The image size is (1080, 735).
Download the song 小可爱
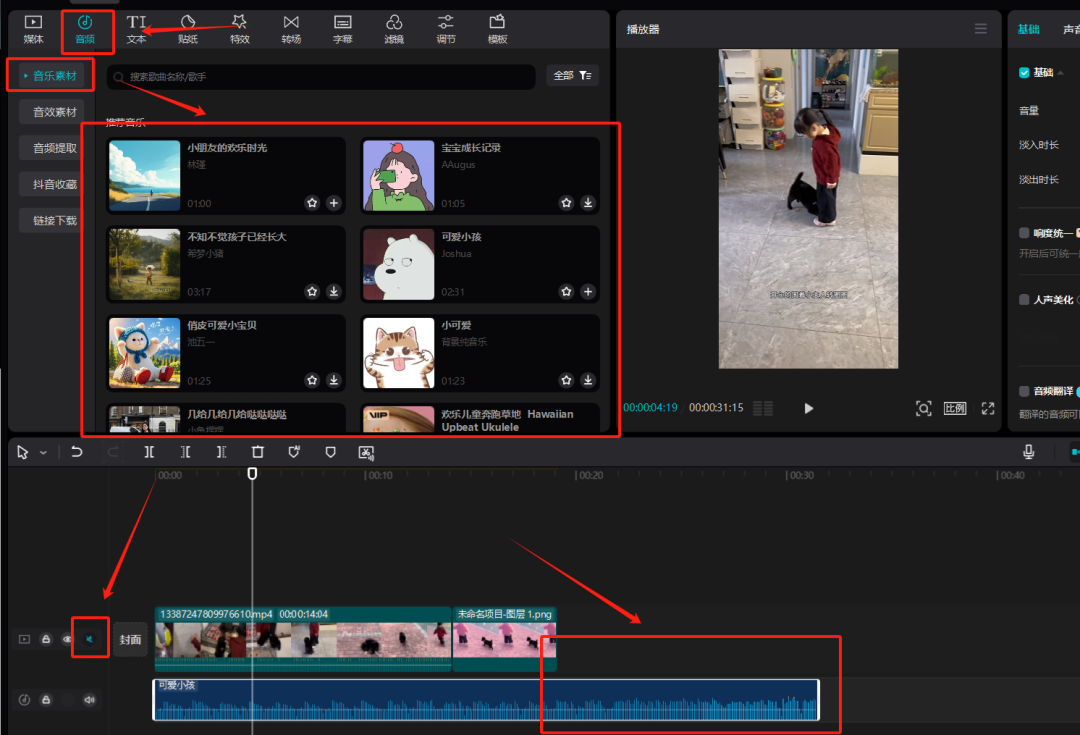[588, 380]
